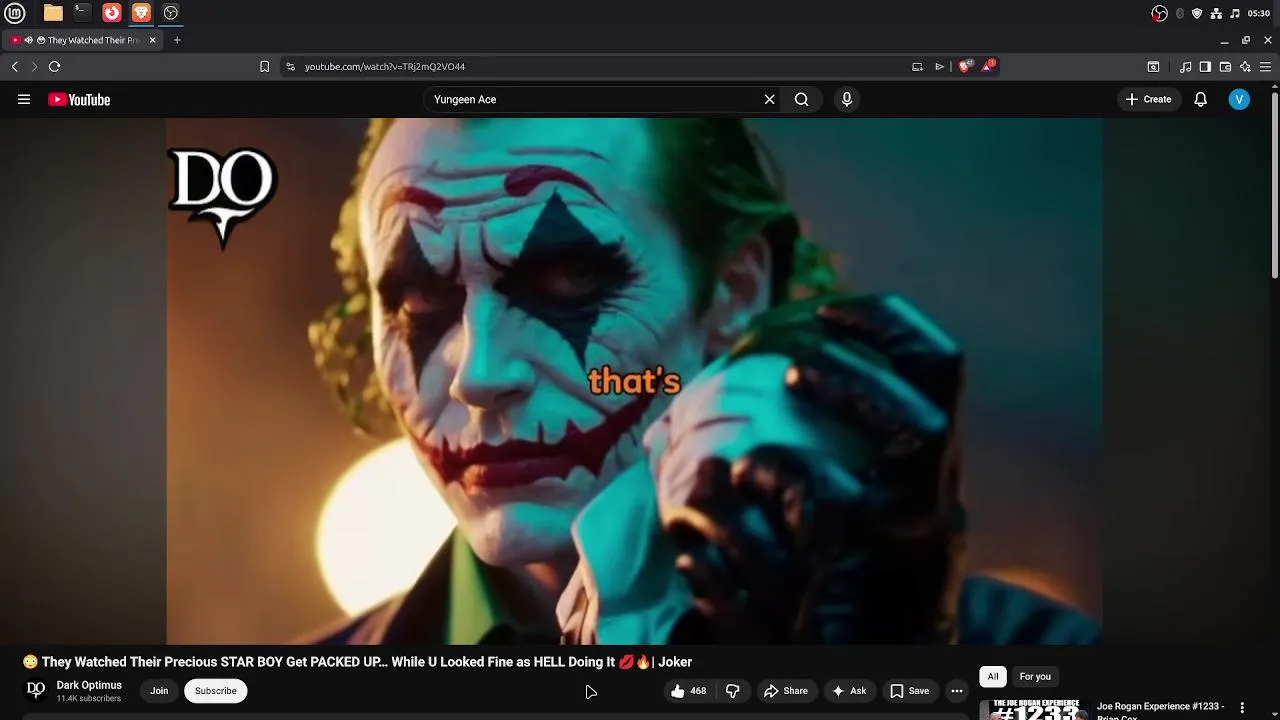Screen dimensions: 1280x720
Task: Open the Dark Optimus channel name link
Action: point(89,685)
